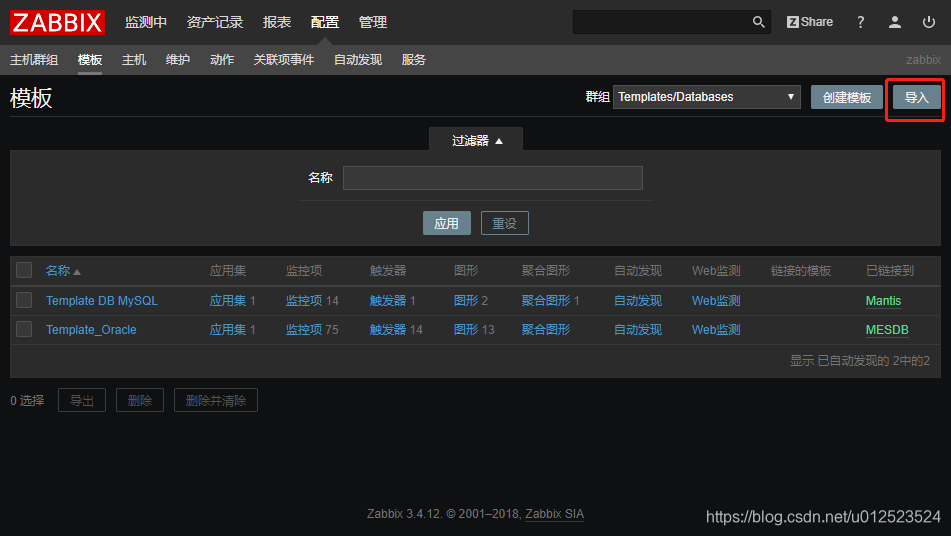Open the Zabbix SIA footer link
This screenshot has width=951, height=536.
554,514
